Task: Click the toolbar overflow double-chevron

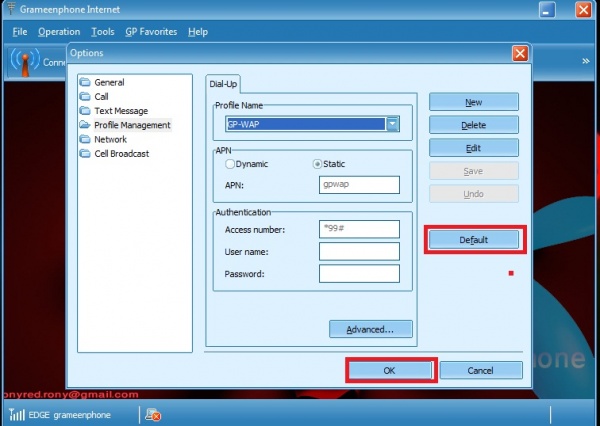Action: [585, 61]
